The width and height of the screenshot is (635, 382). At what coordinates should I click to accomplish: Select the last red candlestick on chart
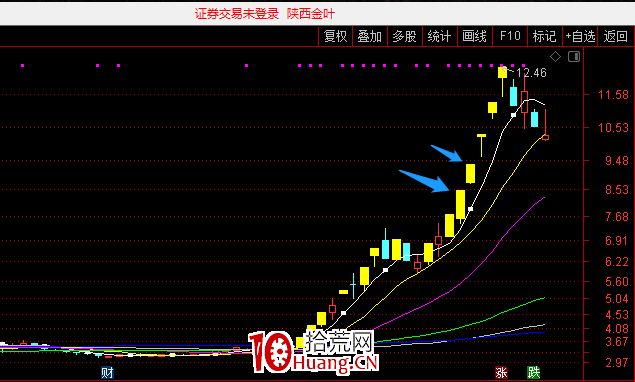(546, 137)
